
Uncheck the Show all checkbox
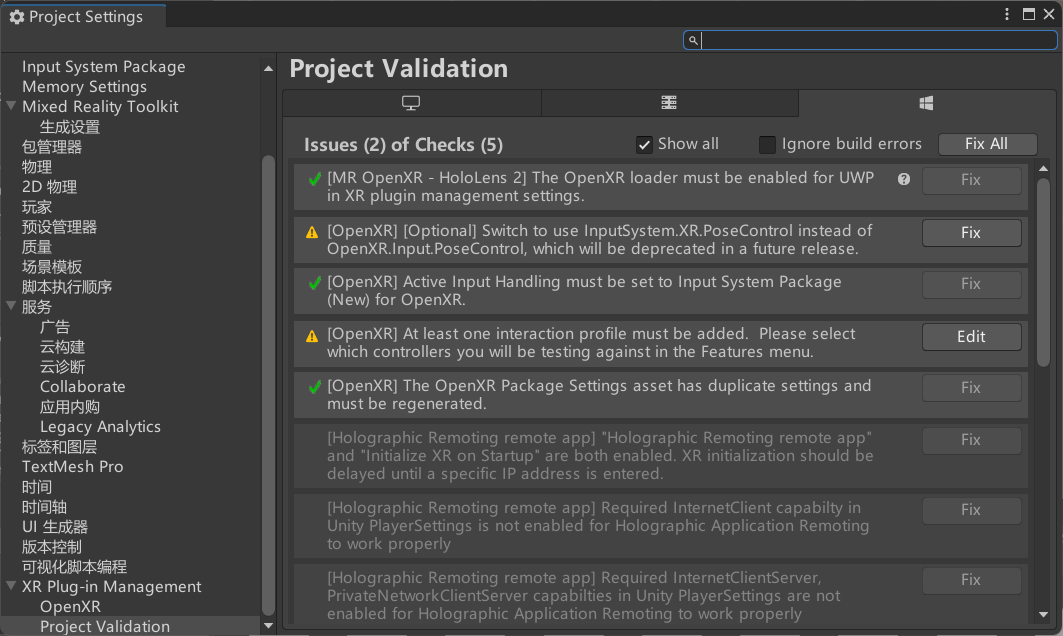pos(645,145)
